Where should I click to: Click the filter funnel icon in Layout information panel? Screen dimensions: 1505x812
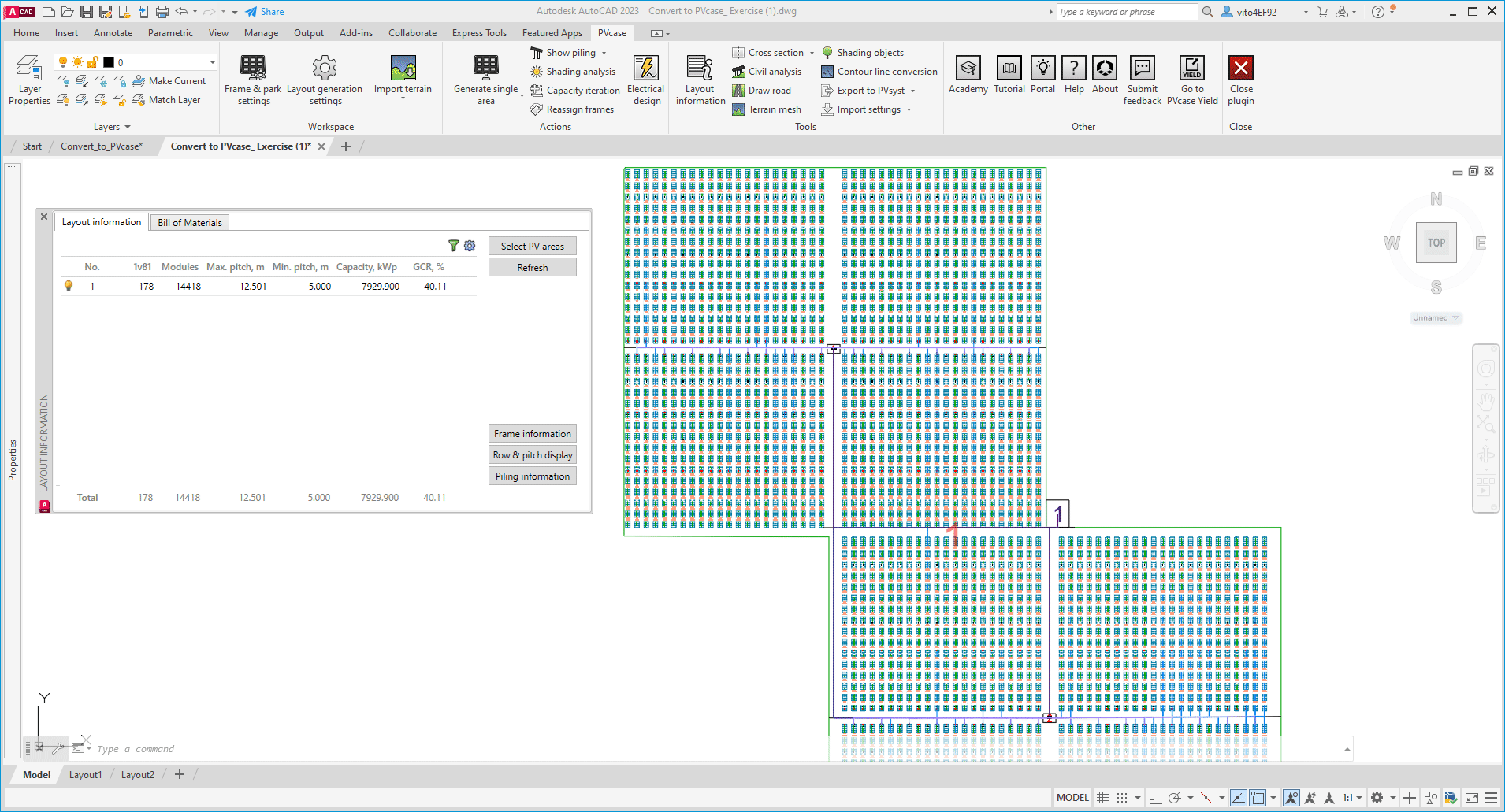tap(454, 246)
